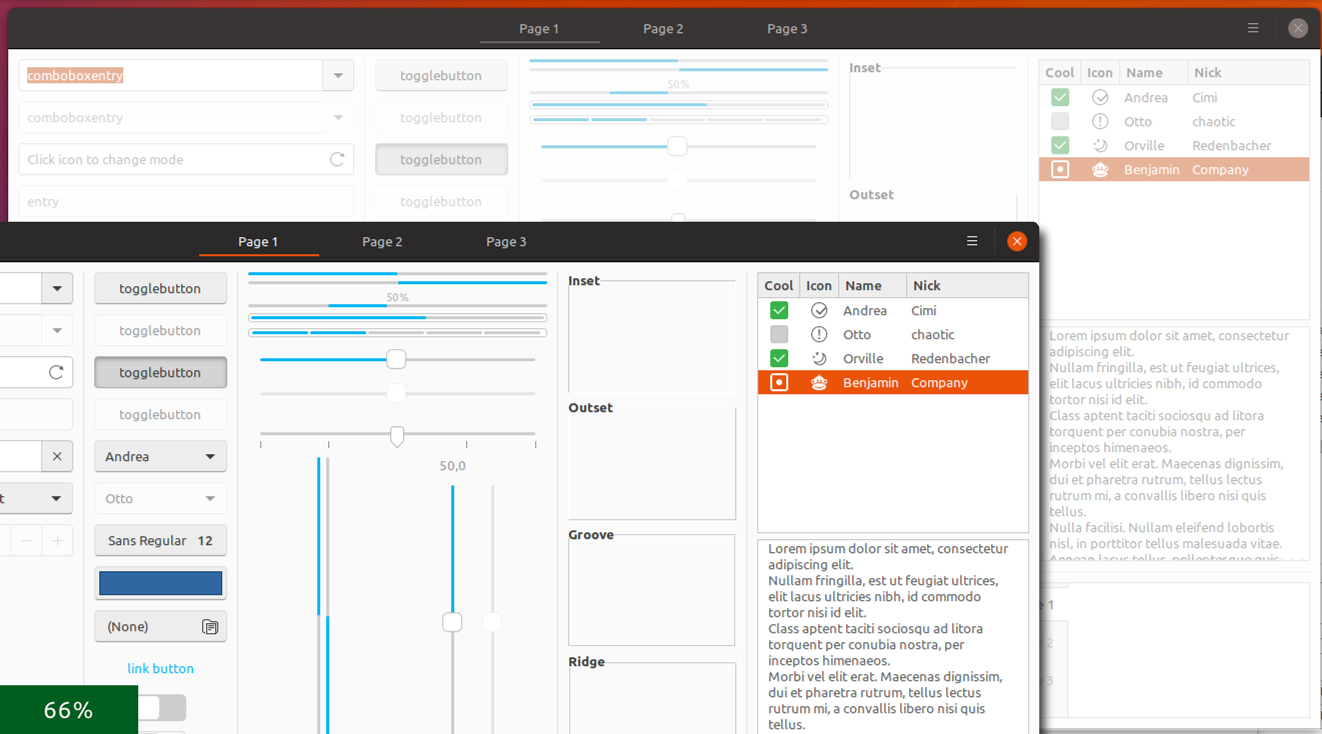Image resolution: width=1322 pixels, height=734 pixels.
Task: Toggle Orville's Cool checkbox in background window
Action: click(1060, 145)
